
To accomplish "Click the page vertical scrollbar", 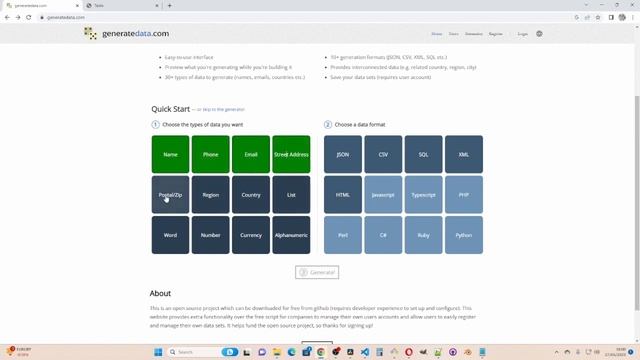I will tap(637, 203).
